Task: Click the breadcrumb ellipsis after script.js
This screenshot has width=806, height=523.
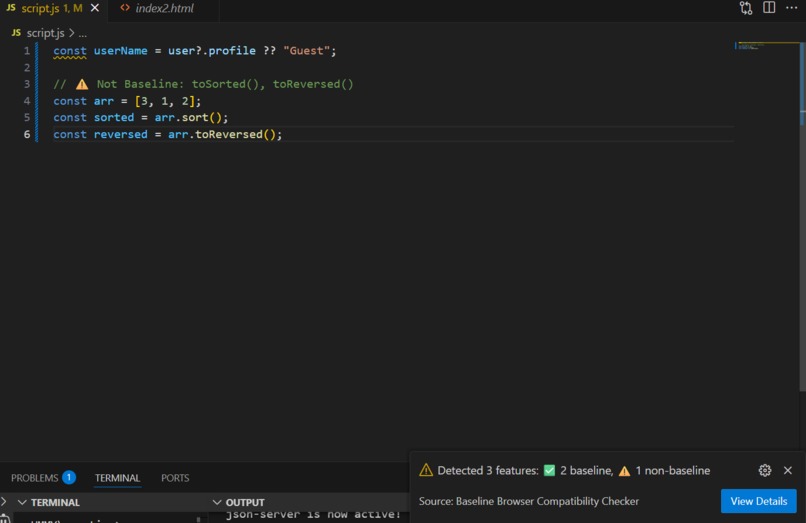Action: point(82,33)
